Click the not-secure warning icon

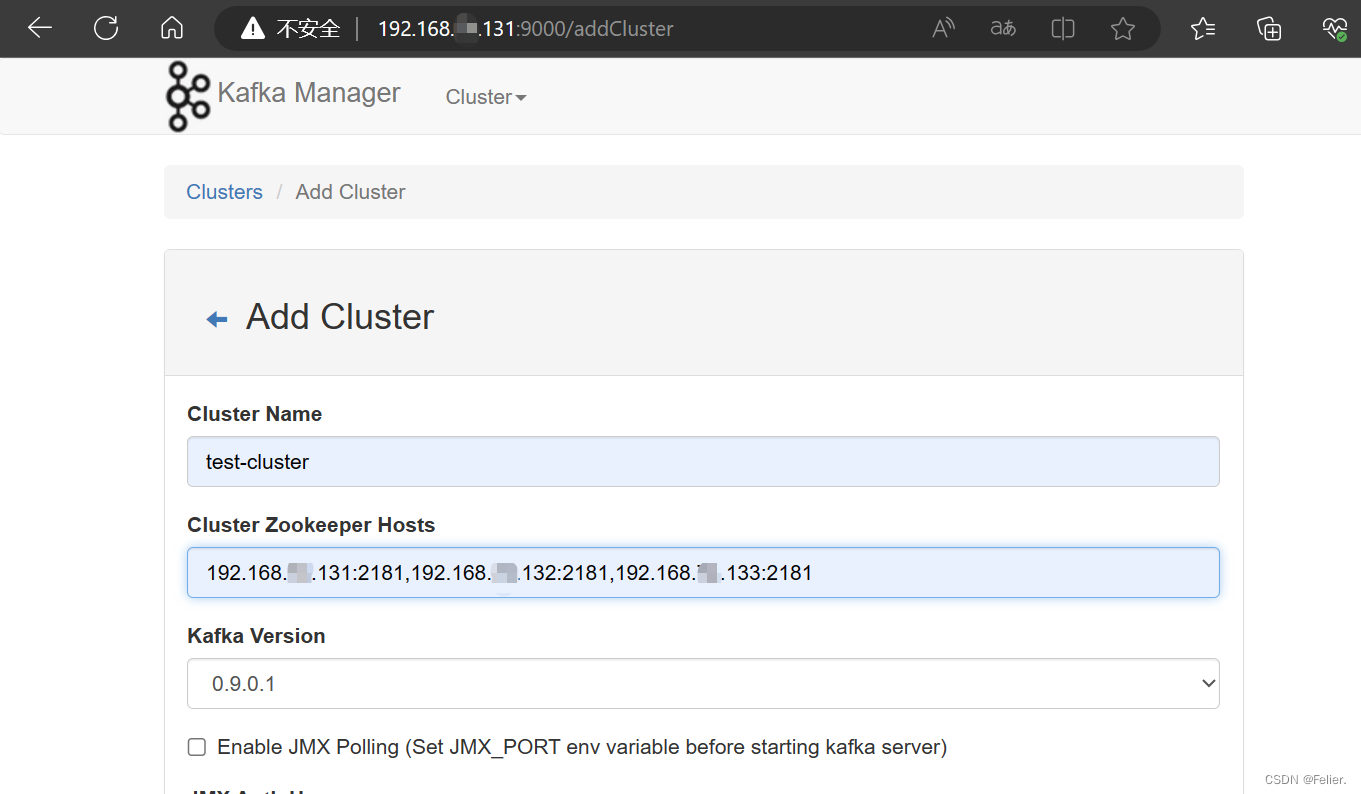[253, 29]
